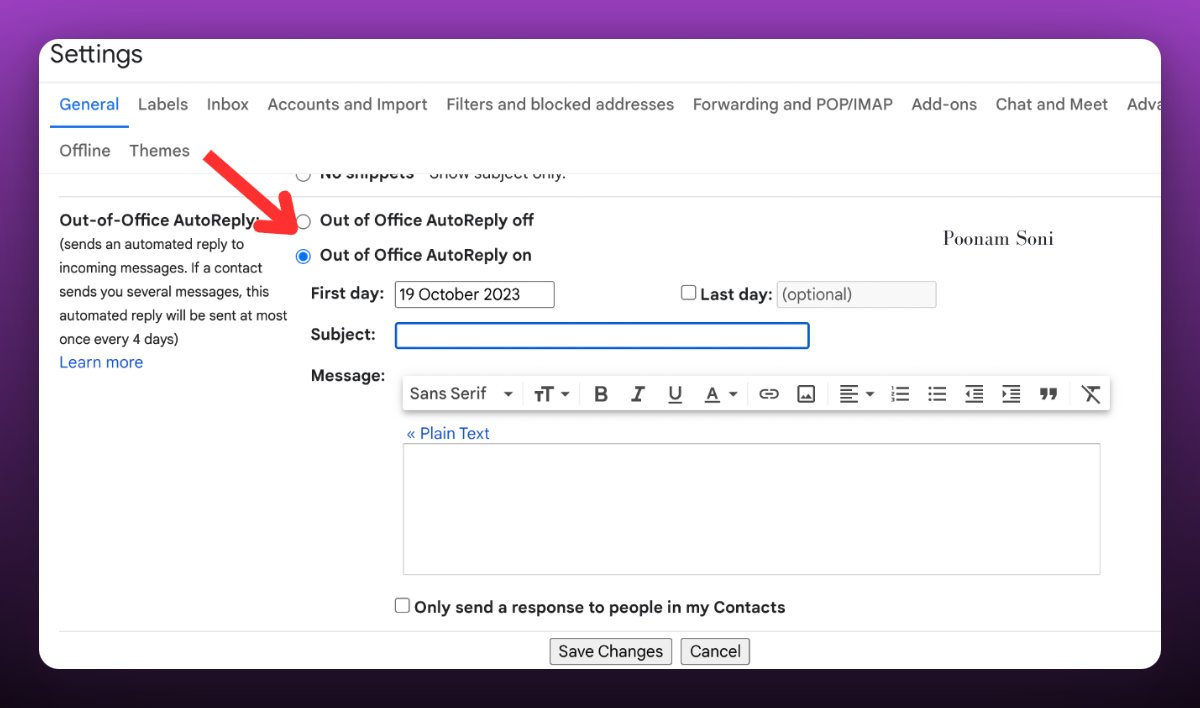
Task: Toggle underline formatting in message toolbar
Action: [675, 394]
